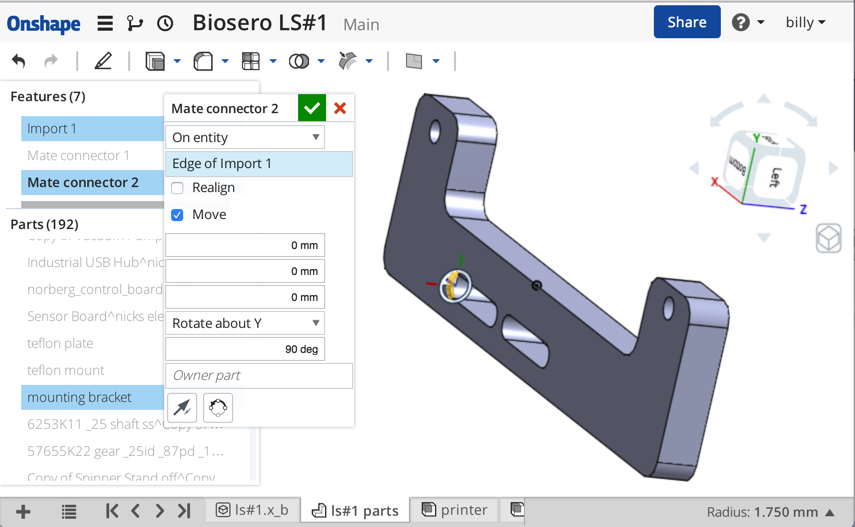
Task: Open the hamburger document menu
Action: point(105,23)
